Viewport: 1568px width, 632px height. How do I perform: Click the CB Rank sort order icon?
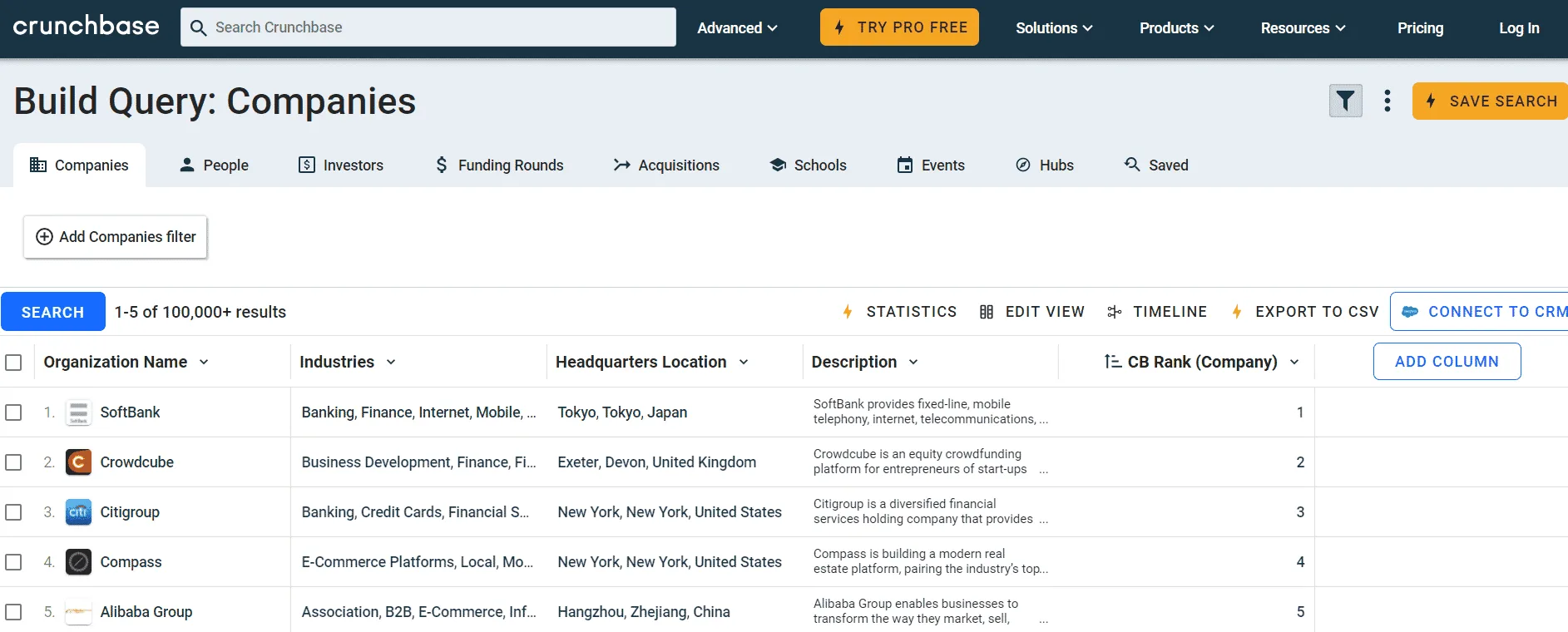click(x=1112, y=362)
